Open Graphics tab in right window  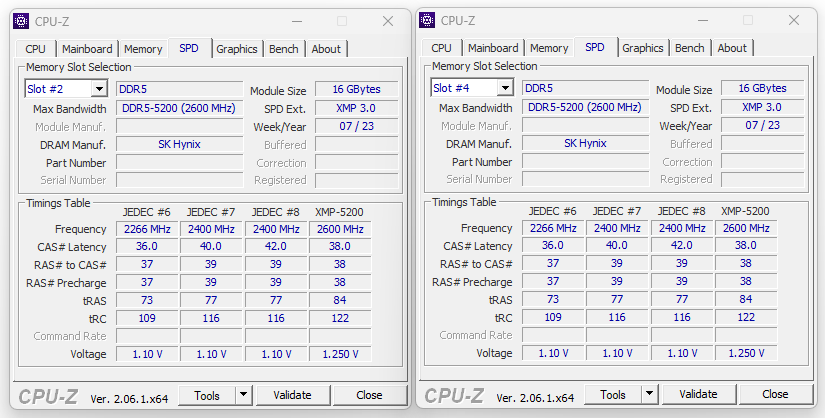point(643,48)
